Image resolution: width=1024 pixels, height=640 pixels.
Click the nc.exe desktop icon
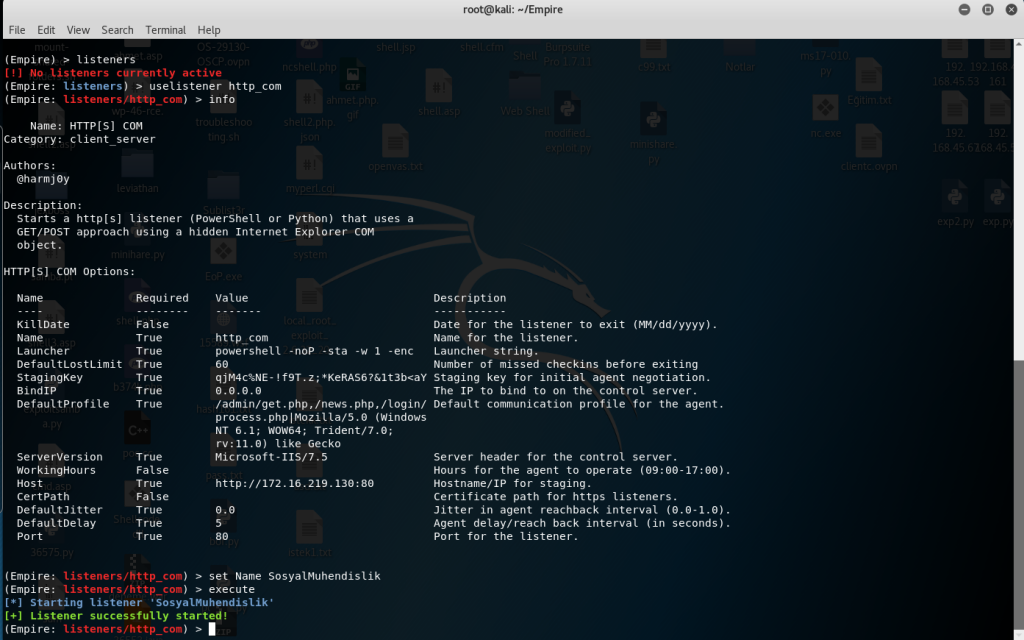click(825, 112)
